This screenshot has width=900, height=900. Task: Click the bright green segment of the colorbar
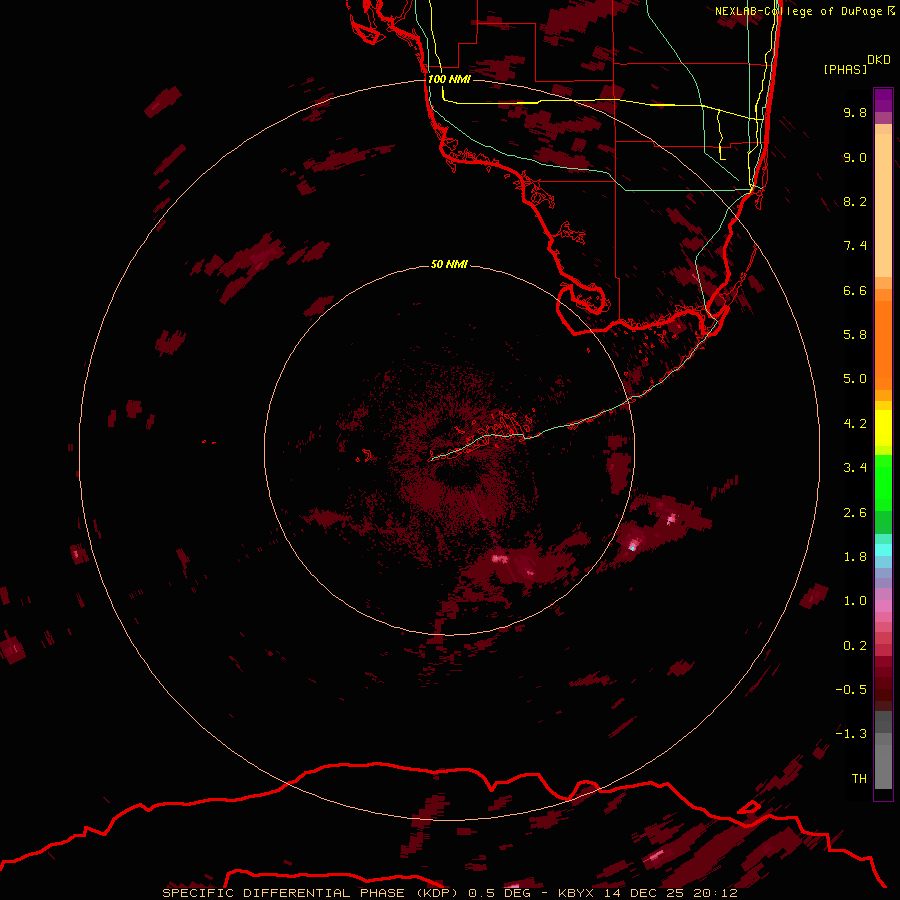pos(883,482)
